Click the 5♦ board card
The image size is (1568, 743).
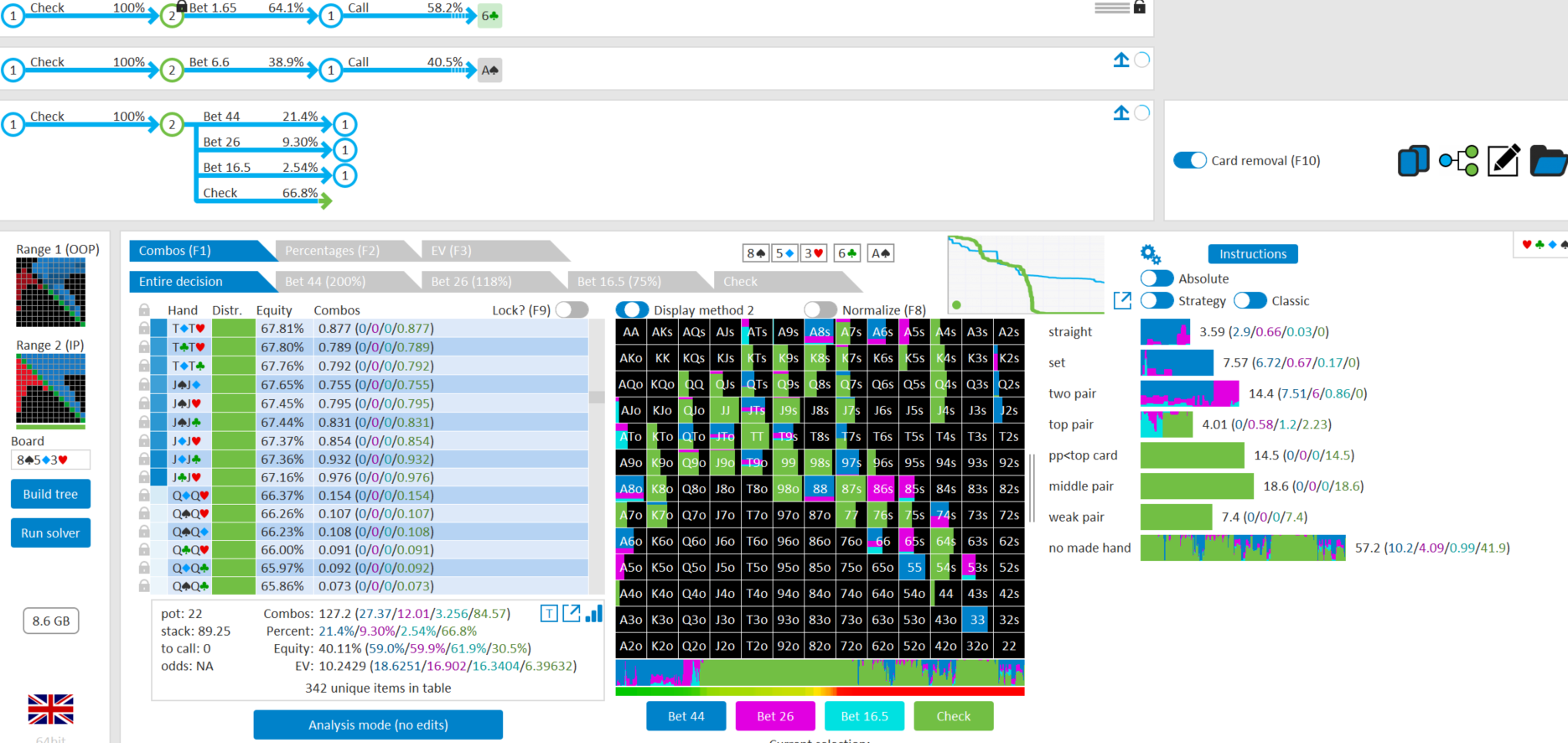tap(784, 253)
